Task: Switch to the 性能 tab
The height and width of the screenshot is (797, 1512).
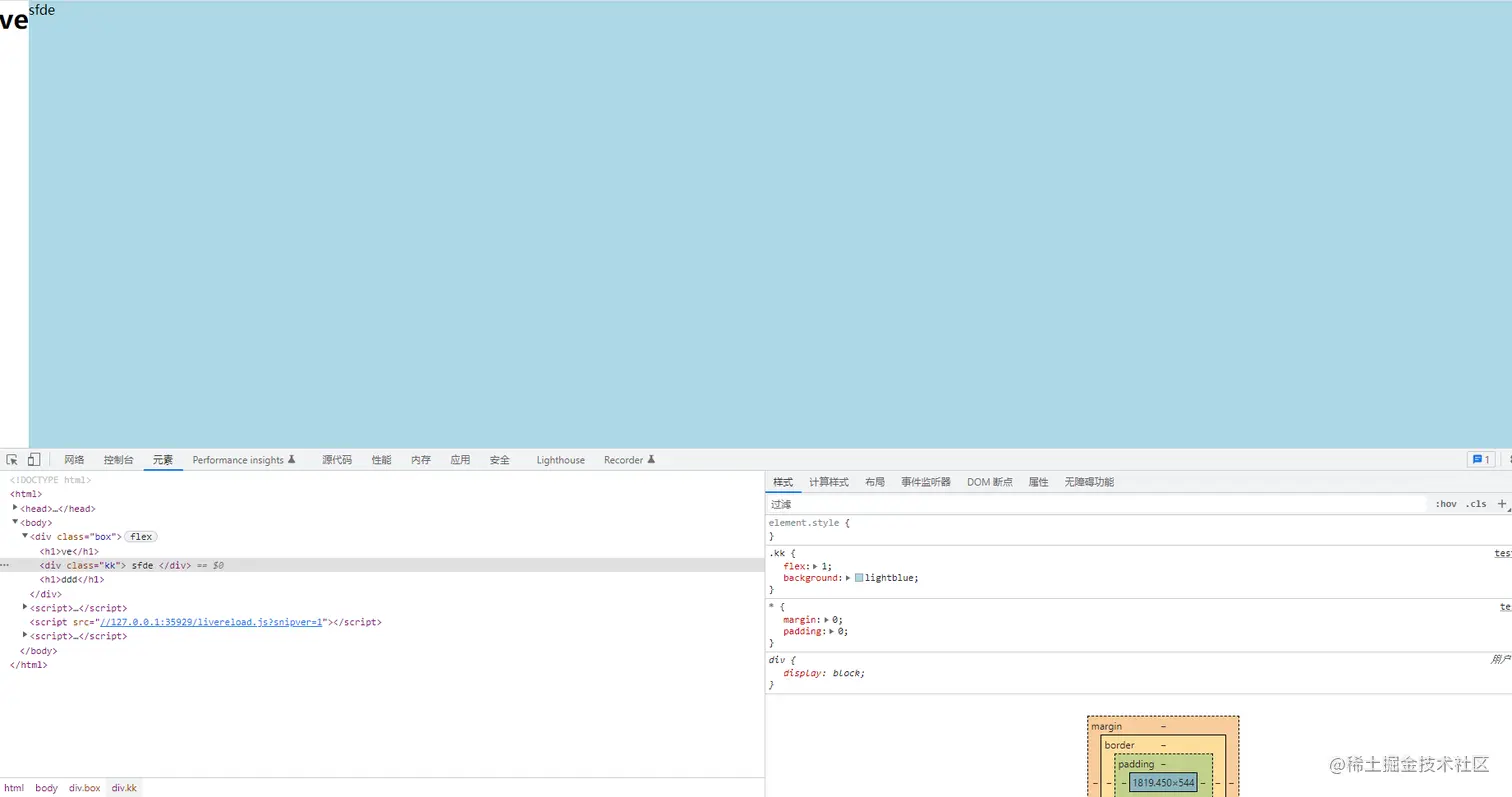Action: (x=381, y=460)
